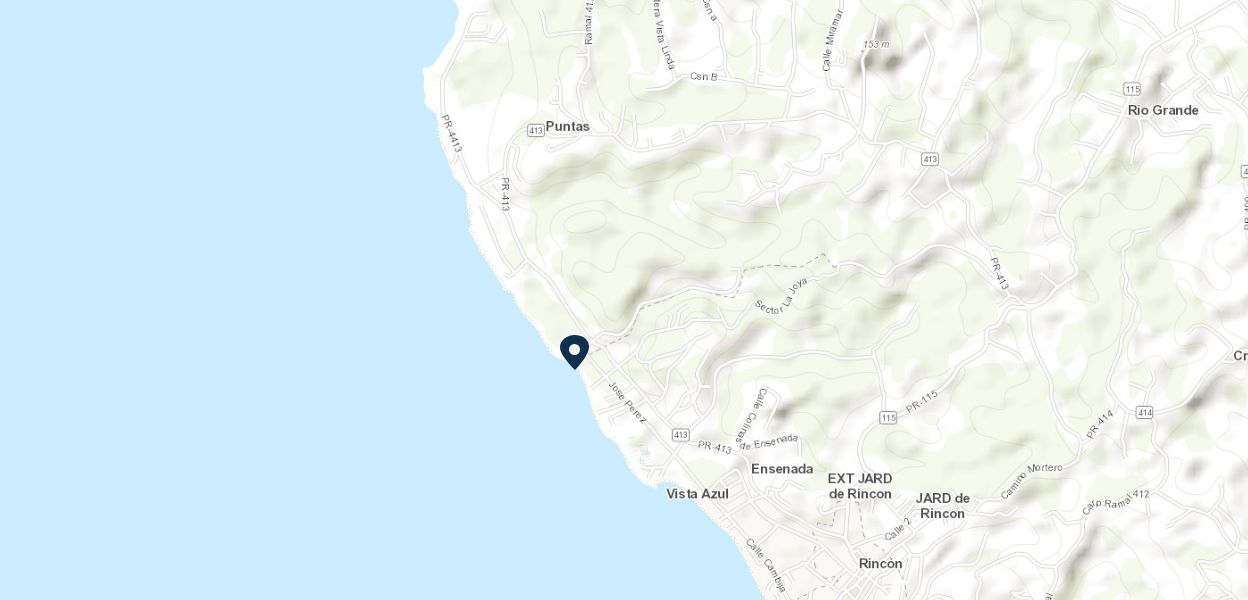
Task: Select the Puntas place label
Action: tap(568, 127)
